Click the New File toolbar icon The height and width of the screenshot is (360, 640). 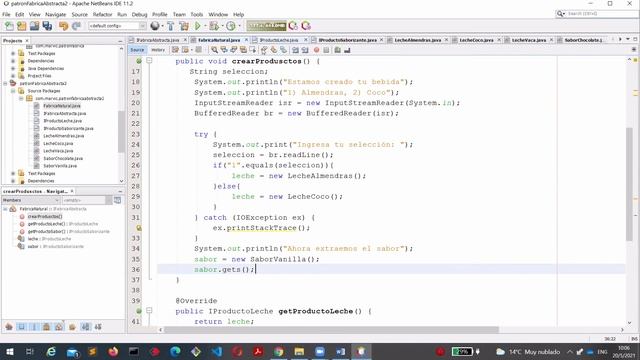9,26
